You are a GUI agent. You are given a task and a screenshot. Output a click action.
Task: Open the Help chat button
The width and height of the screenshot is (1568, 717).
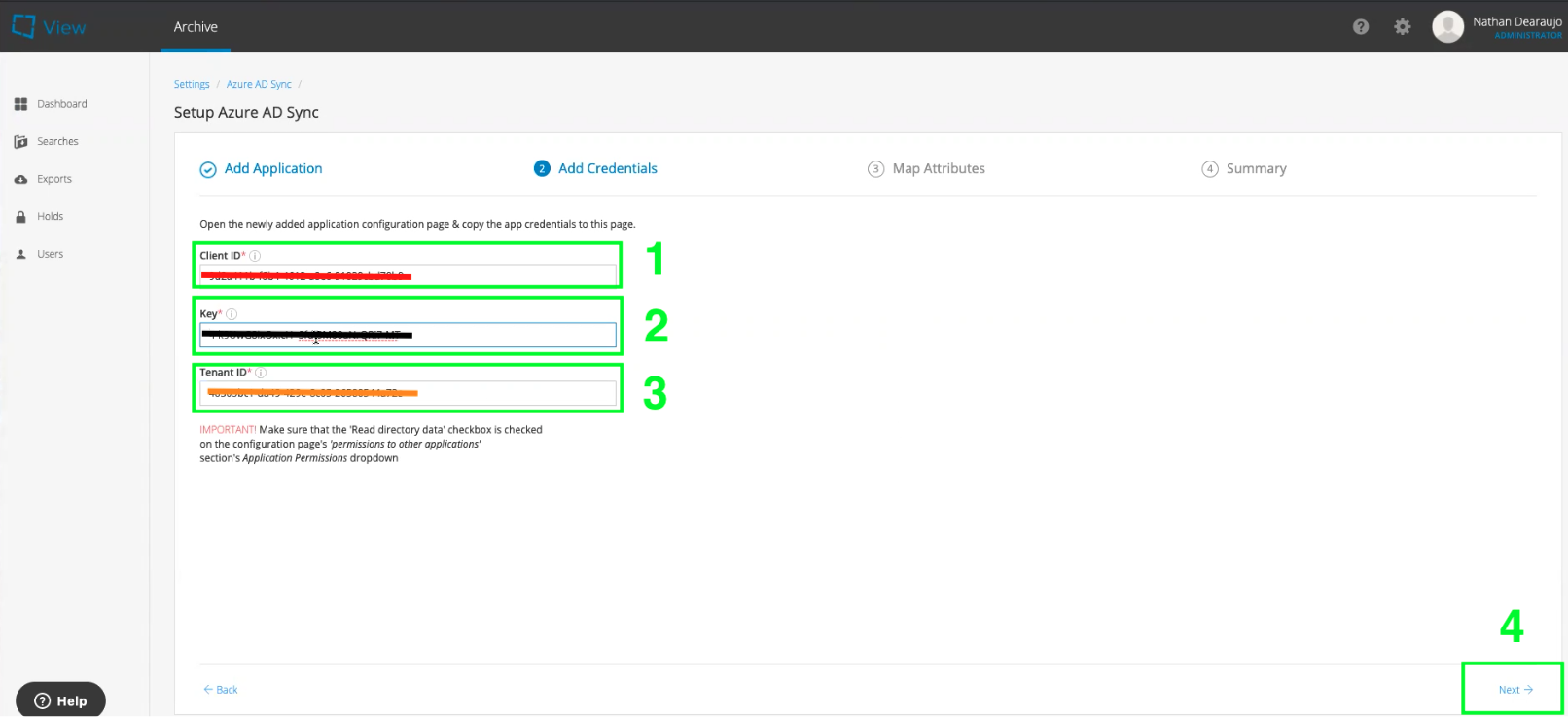tap(60, 700)
